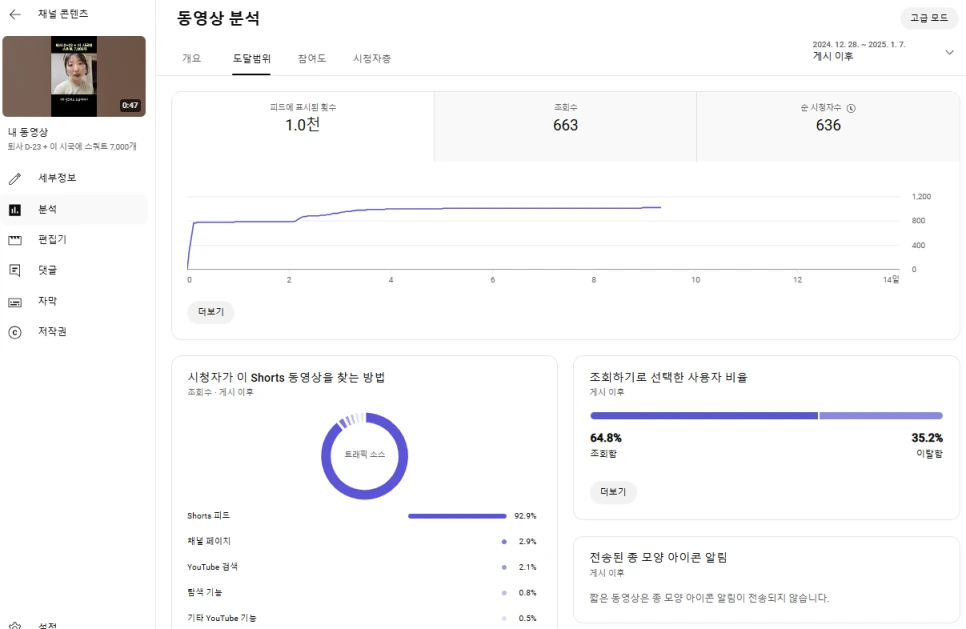The image size is (966, 629).
Task: Click the 2.9% value for 채널 페이지
Action: (x=527, y=542)
